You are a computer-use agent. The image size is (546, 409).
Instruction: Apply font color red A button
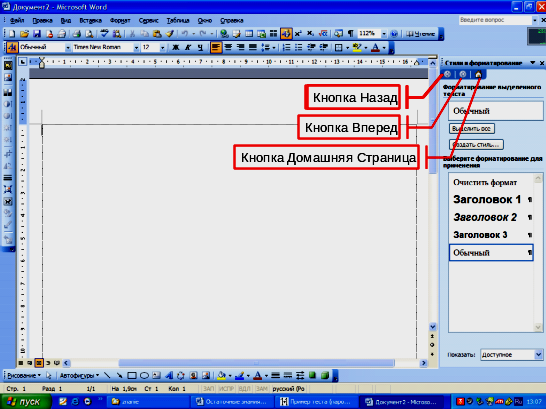point(375,47)
